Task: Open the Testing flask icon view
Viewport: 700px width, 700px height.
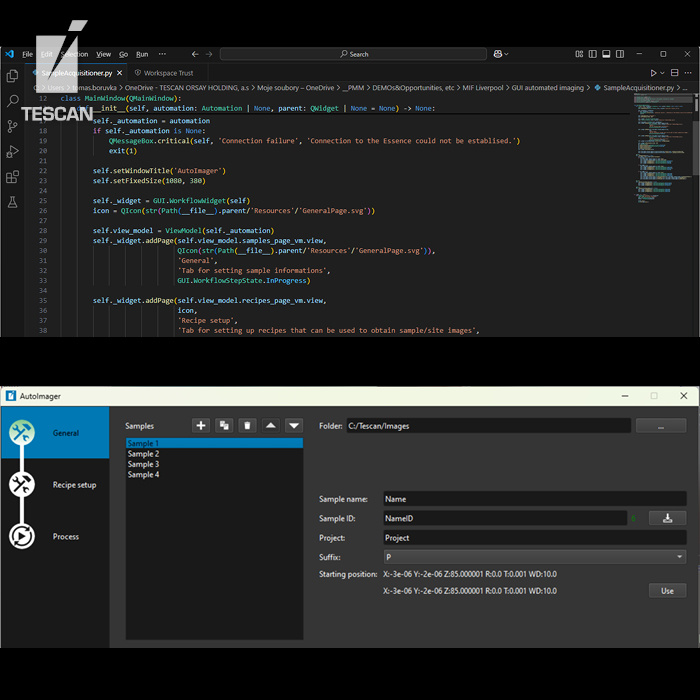Action: [12, 202]
